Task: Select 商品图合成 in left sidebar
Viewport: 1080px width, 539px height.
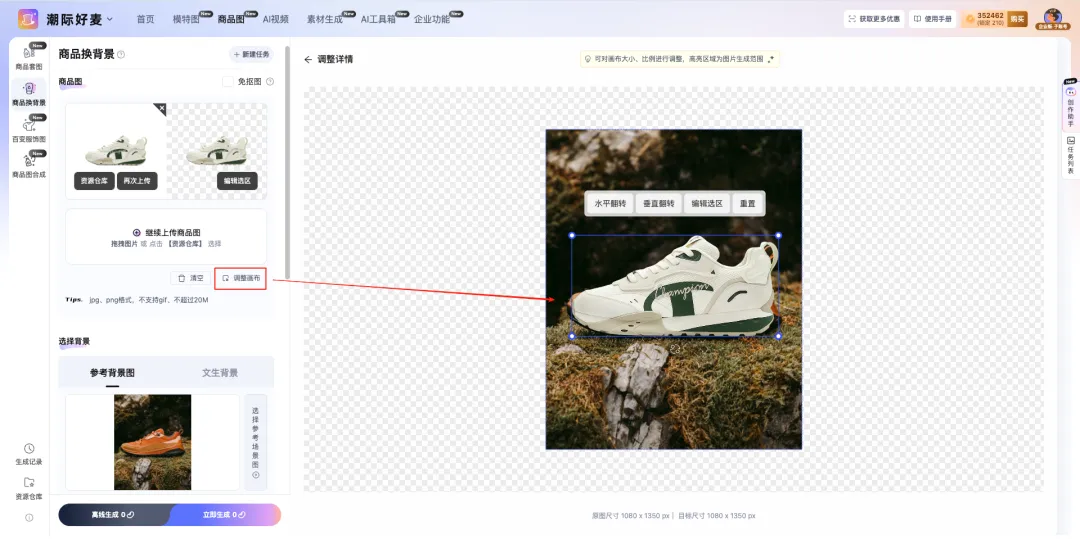Action: click(29, 166)
